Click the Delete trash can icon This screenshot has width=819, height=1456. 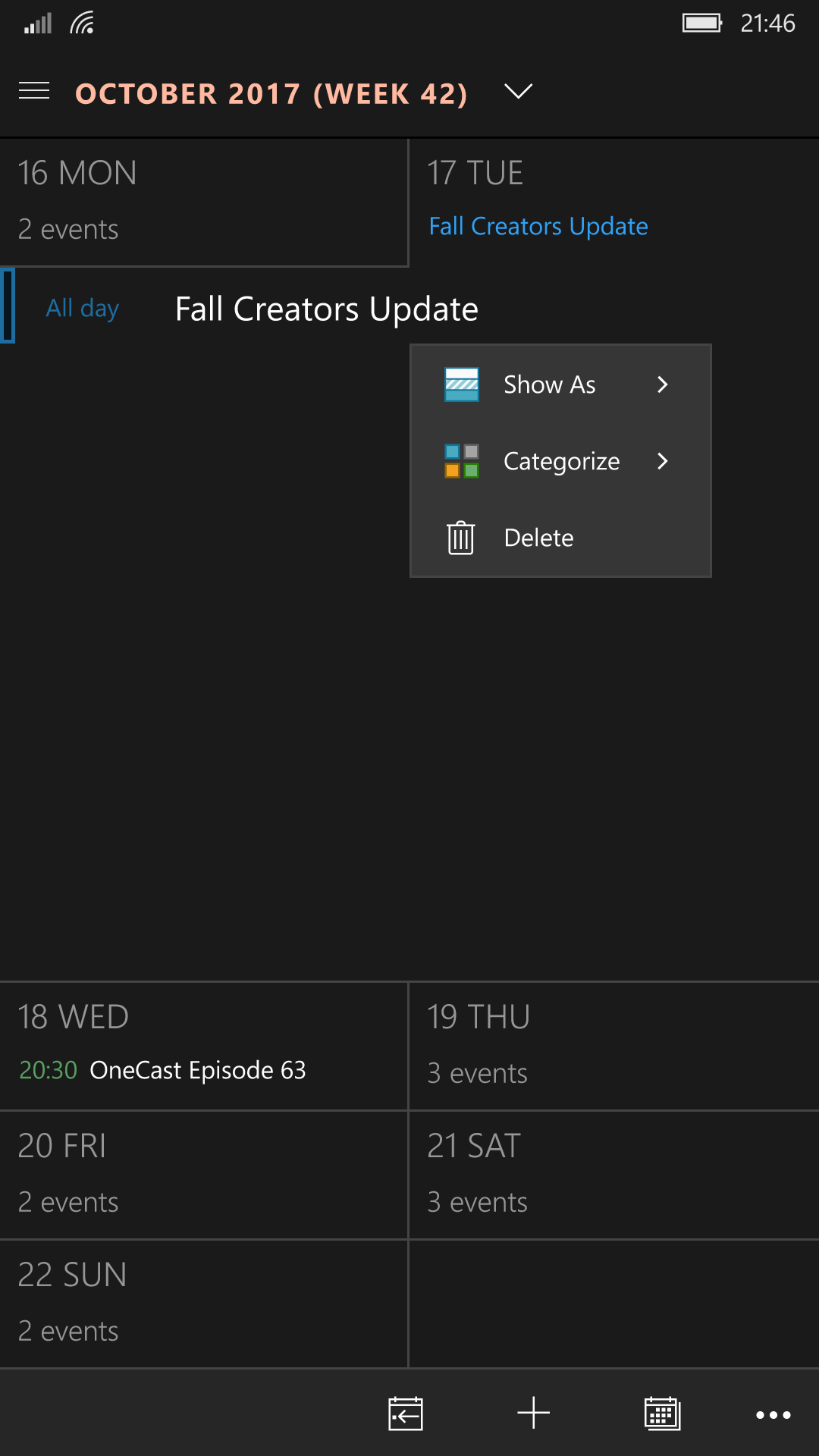coord(461,538)
